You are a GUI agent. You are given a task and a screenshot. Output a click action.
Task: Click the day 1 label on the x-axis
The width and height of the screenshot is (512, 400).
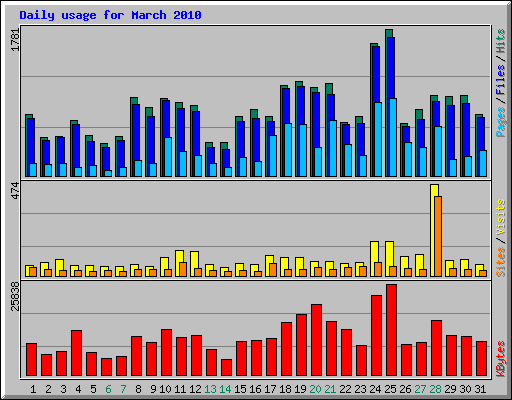coord(33,389)
